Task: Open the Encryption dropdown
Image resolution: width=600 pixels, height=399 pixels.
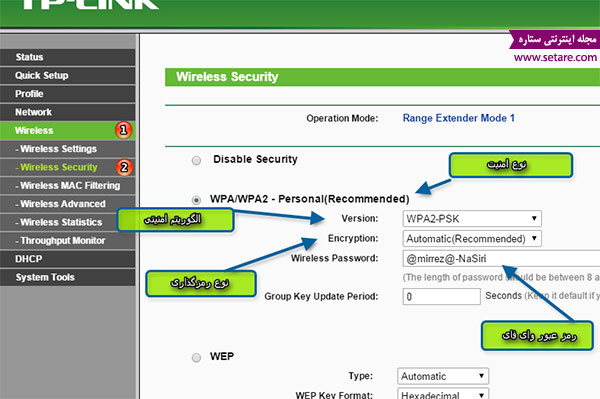Action: (472, 239)
